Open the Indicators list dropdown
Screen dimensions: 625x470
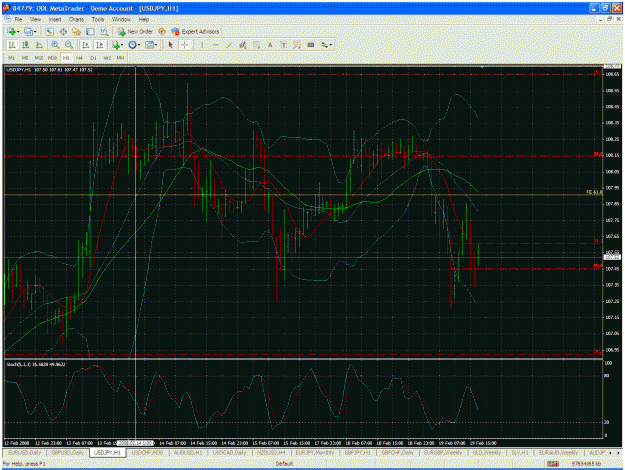117,45
